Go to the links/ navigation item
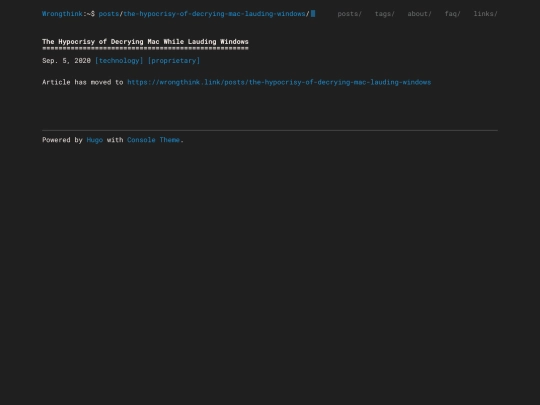 coord(485,14)
